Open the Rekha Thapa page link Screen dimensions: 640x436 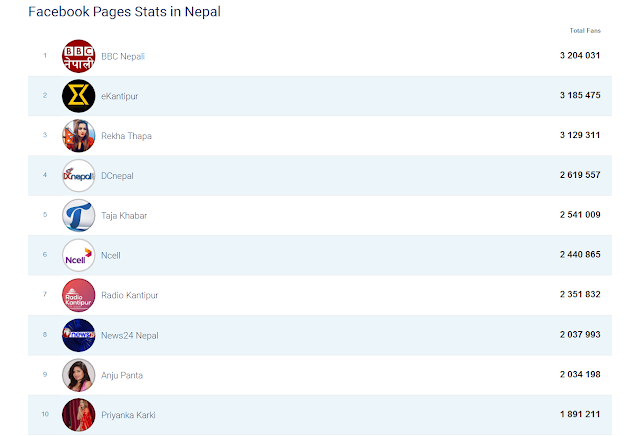(126, 136)
